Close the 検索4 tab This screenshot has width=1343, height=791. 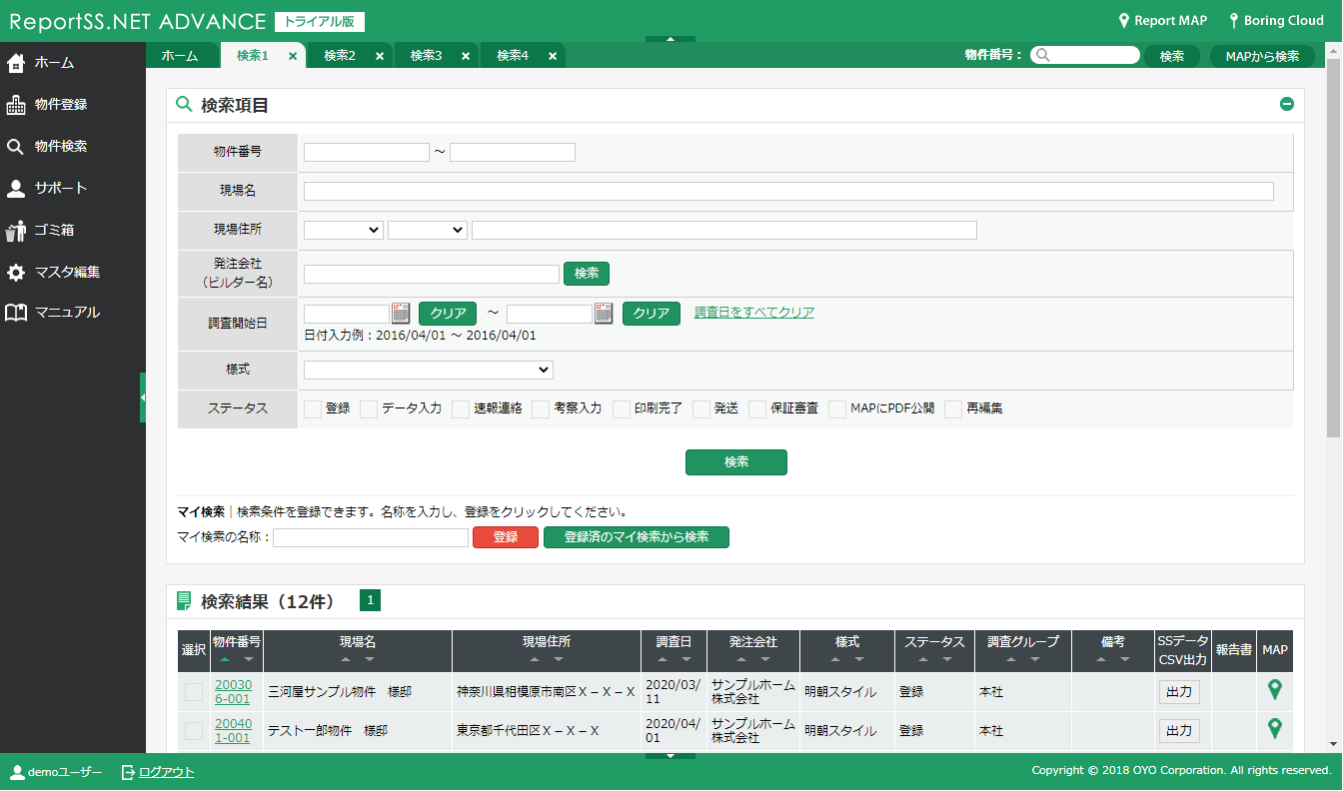click(552, 56)
